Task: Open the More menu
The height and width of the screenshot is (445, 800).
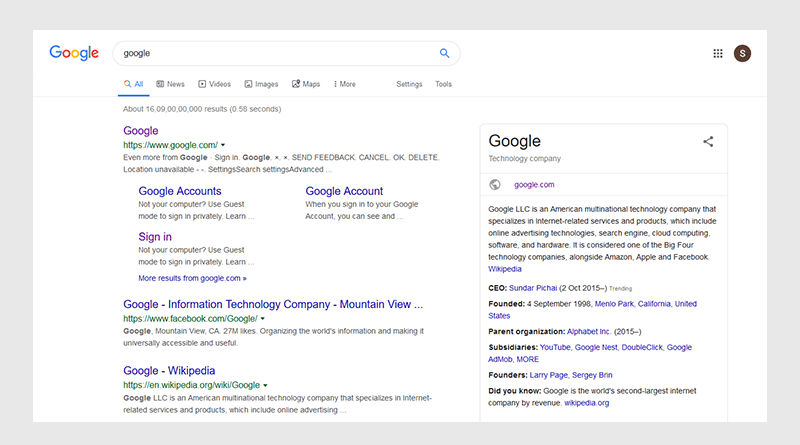Action: [x=345, y=84]
